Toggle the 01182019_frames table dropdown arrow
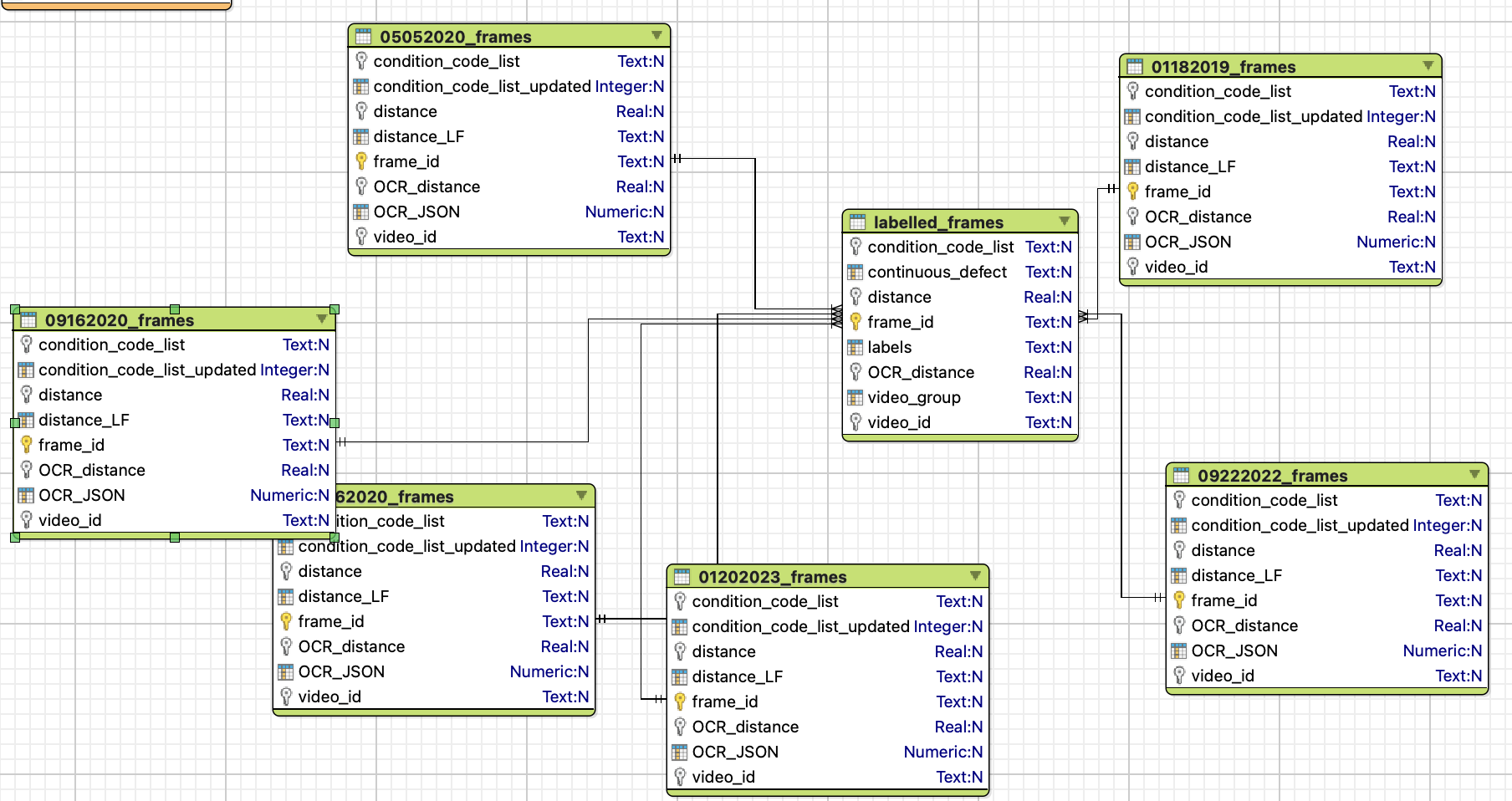The width and height of the screenshot is (1512, 801). (x=1428, y=65)
